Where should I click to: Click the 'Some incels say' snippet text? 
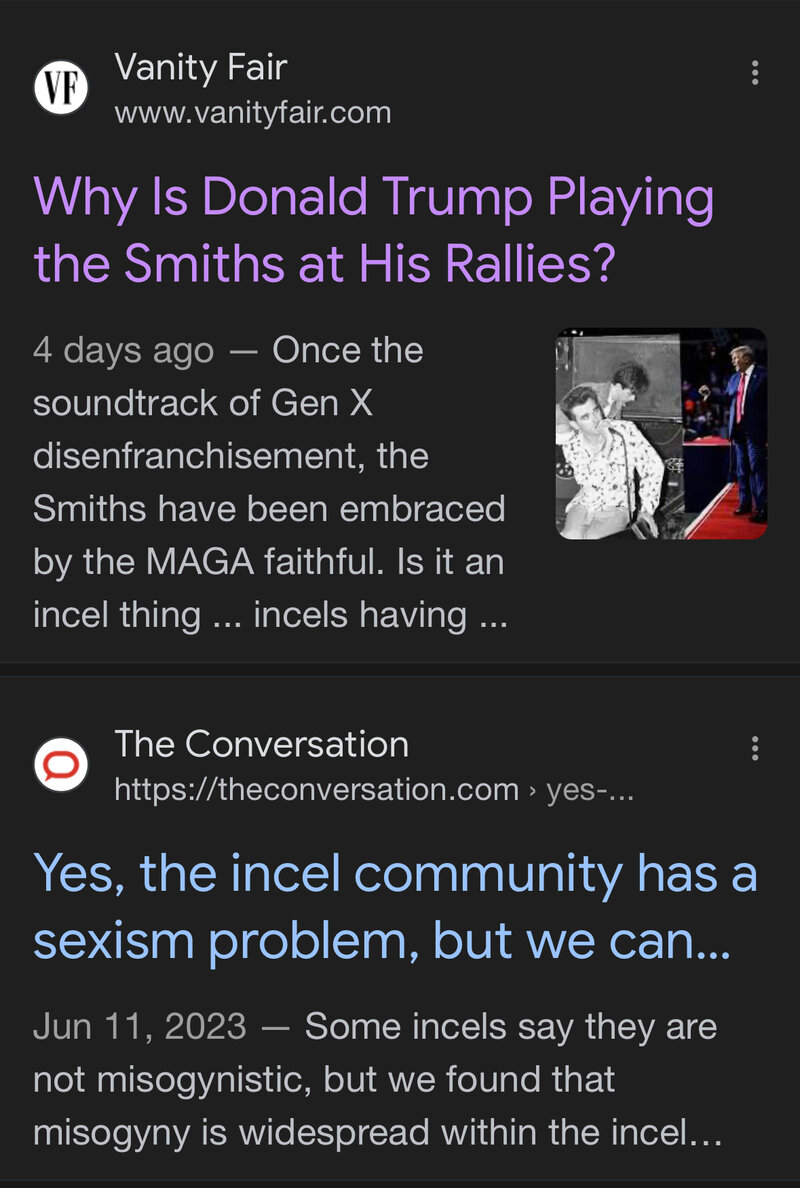(x=510, y=1027)
